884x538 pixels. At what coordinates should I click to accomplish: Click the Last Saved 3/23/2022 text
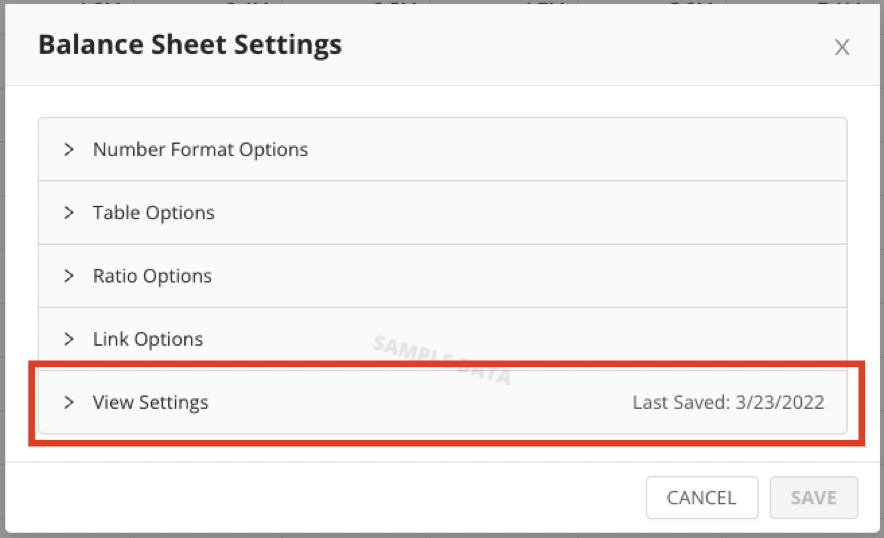[x=728, y=402]
